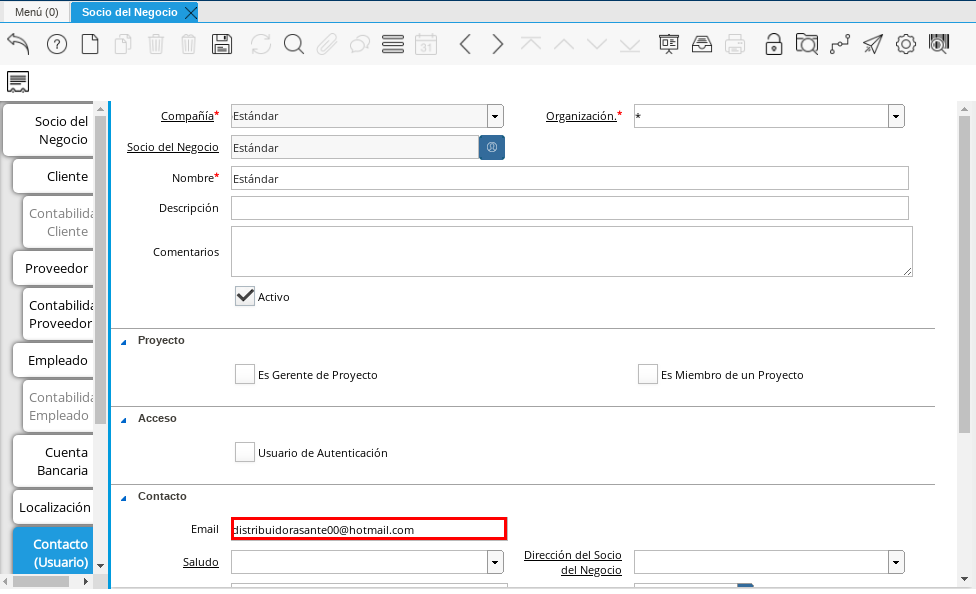Switch to the Proveedor tab

56,268
